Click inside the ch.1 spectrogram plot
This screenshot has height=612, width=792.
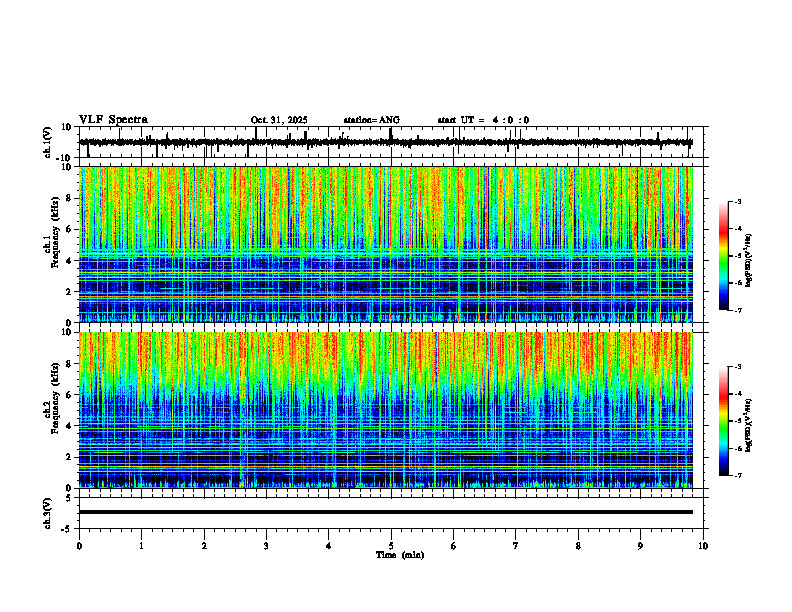click(x=386, y=244)
